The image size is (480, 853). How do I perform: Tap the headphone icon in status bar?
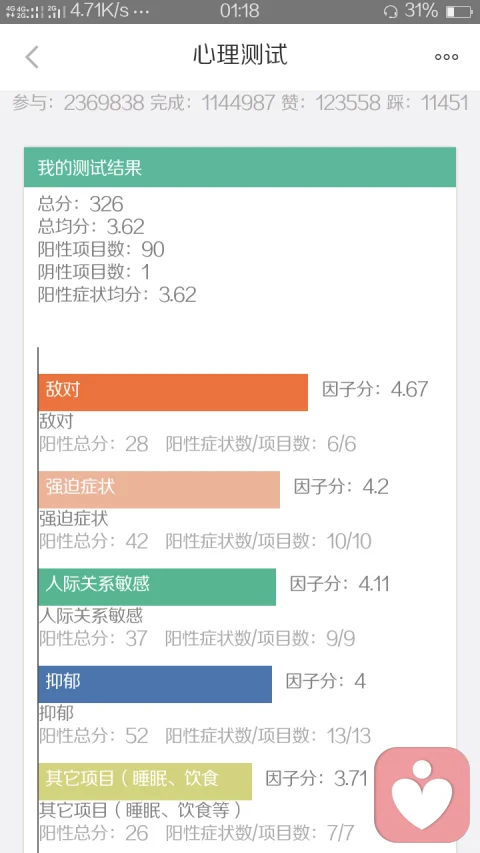(390, 11)
